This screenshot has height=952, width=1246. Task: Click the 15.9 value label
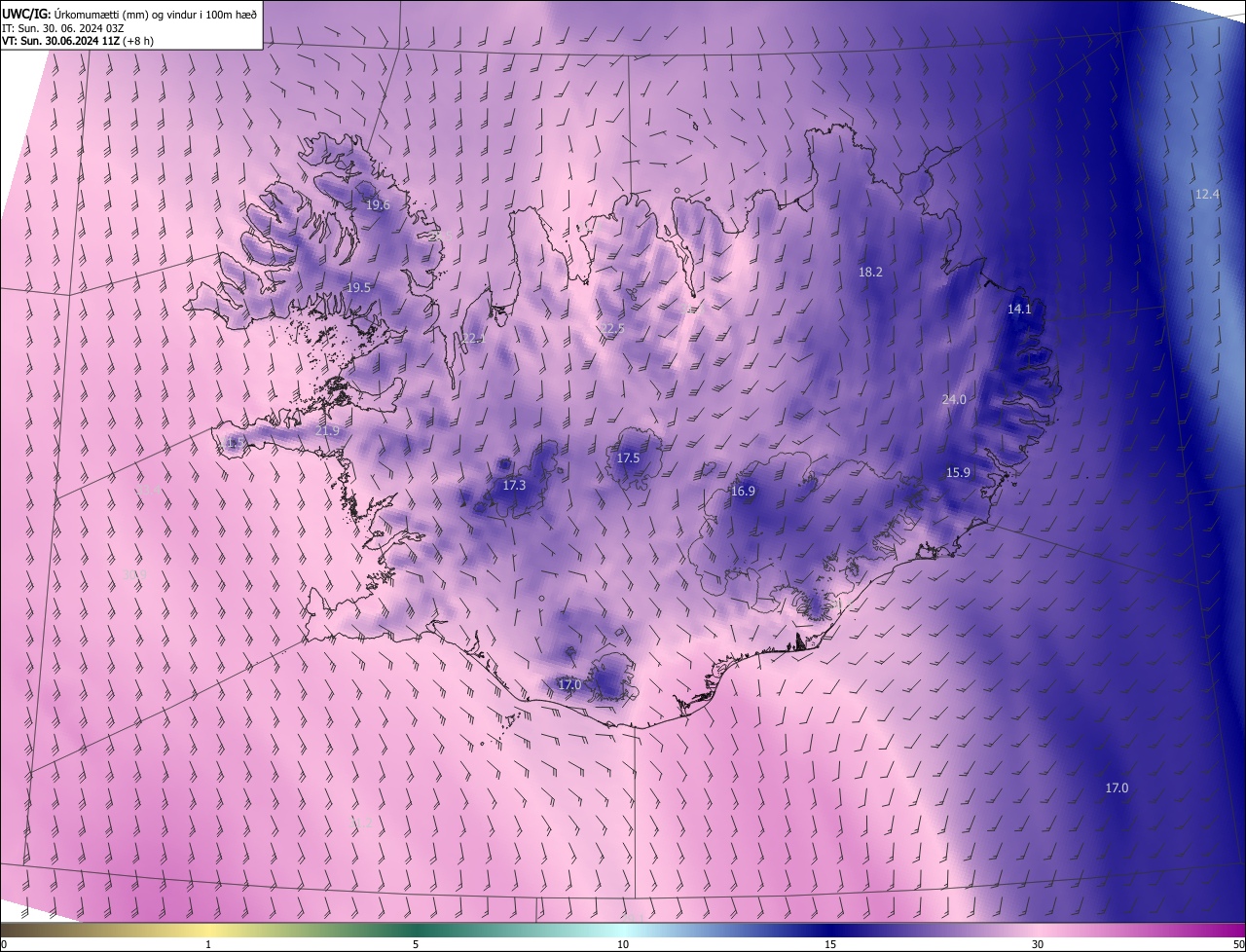coord(958,473)
